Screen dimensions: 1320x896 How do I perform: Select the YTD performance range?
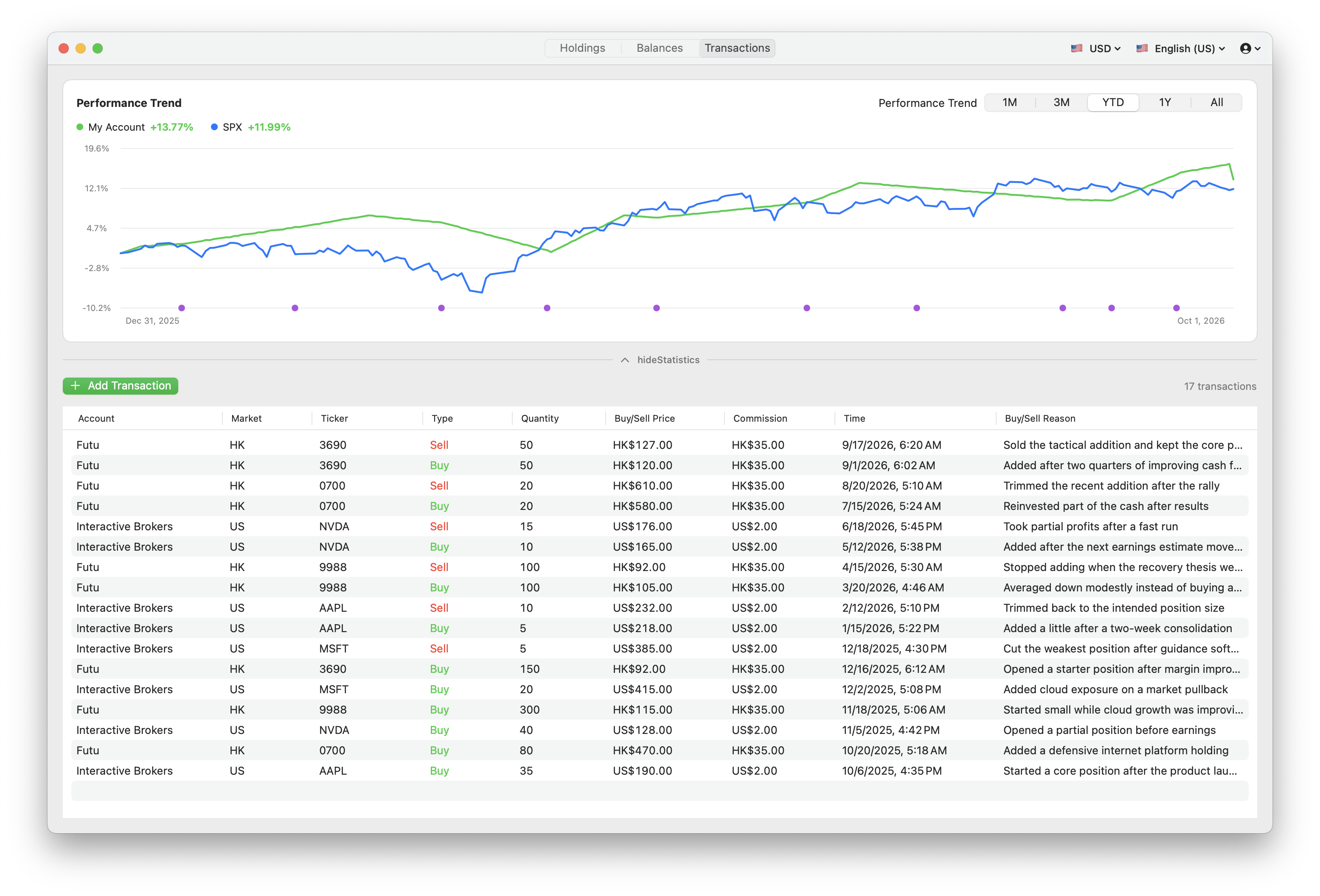pyautogui.click(x=1113, y=103)
